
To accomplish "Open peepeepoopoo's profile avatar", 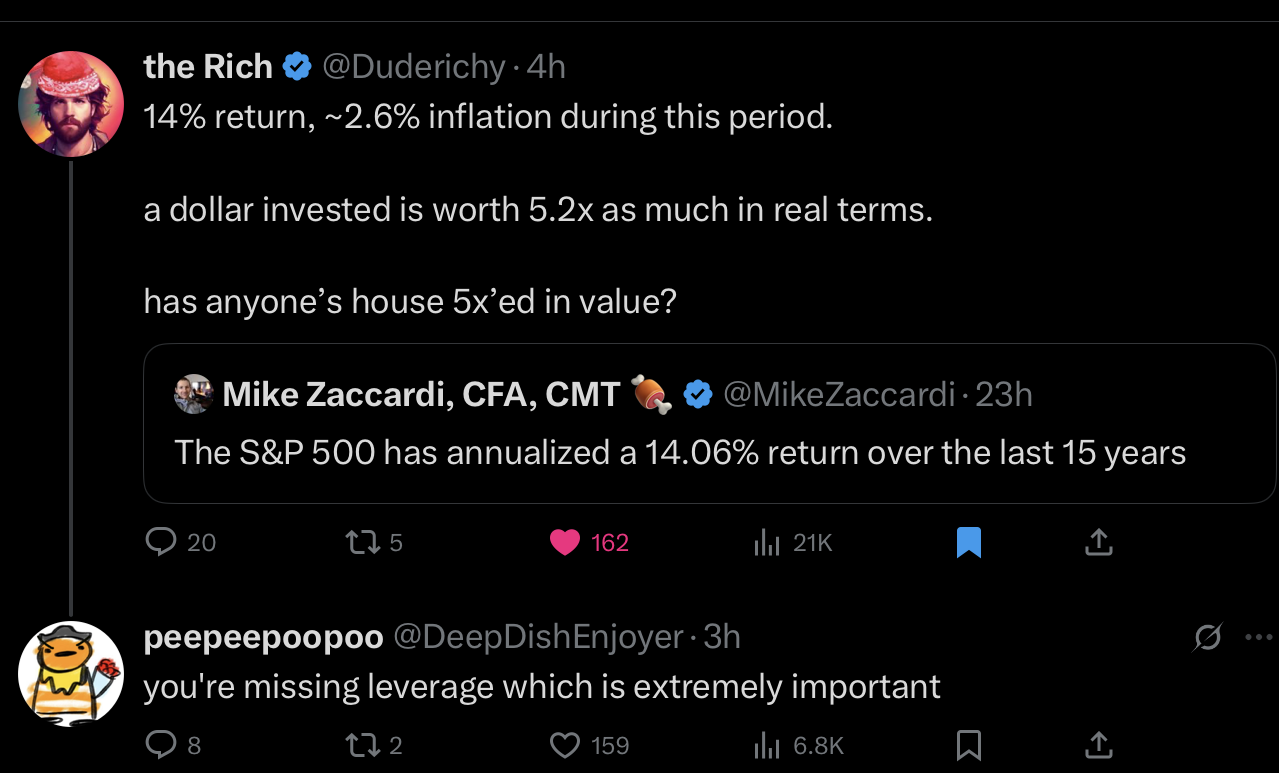I will click(x=71, y=673).
